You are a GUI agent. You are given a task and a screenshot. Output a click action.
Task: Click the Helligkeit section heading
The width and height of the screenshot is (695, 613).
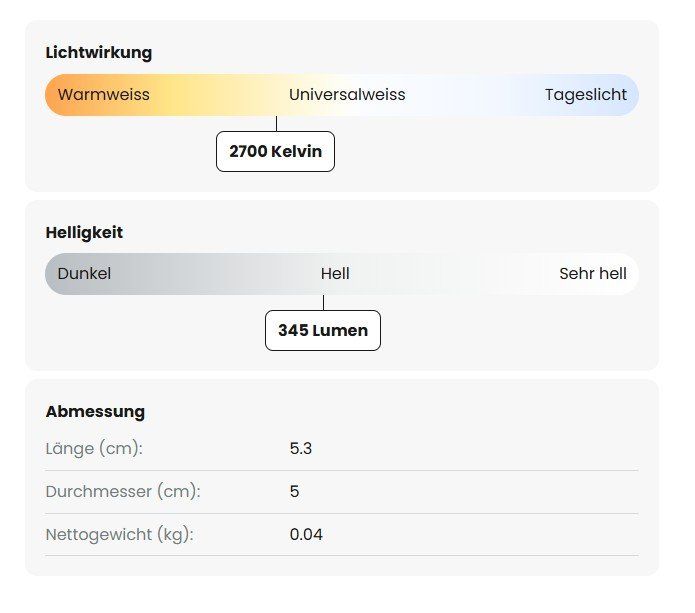click(85, 232)
